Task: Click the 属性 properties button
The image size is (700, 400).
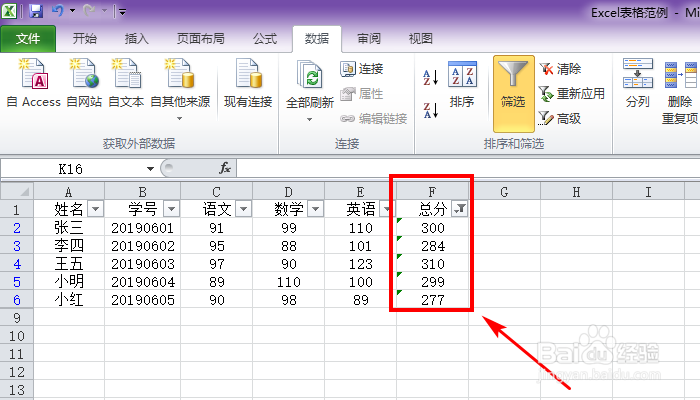Action: tap(362, 94)
